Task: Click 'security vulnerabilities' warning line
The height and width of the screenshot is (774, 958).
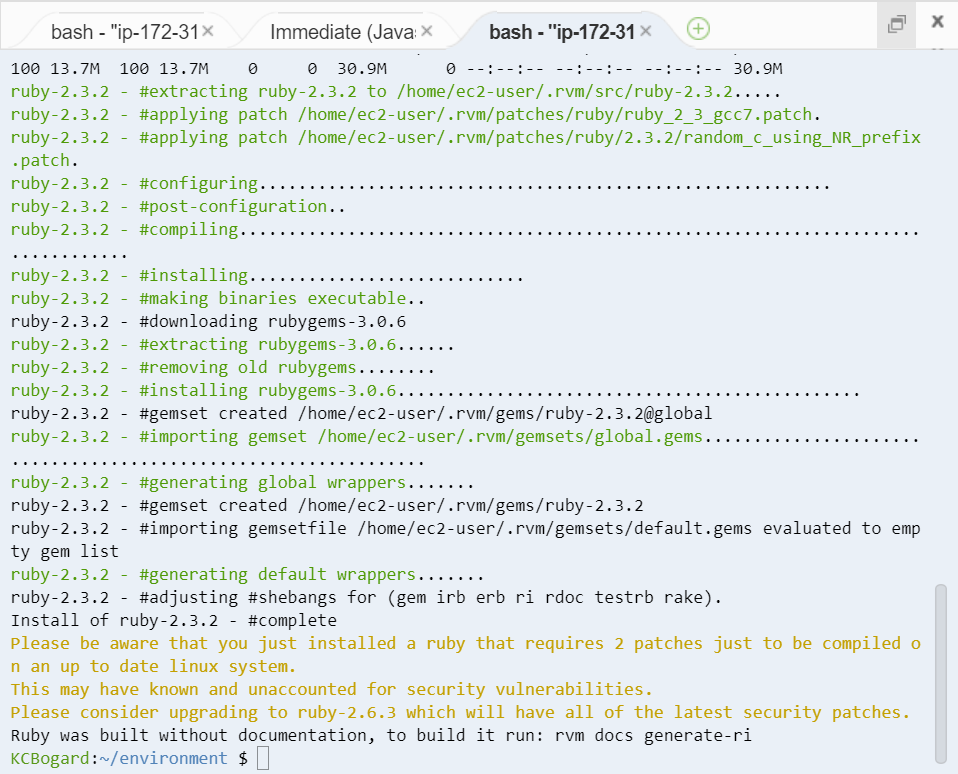Action: point(331,689)
